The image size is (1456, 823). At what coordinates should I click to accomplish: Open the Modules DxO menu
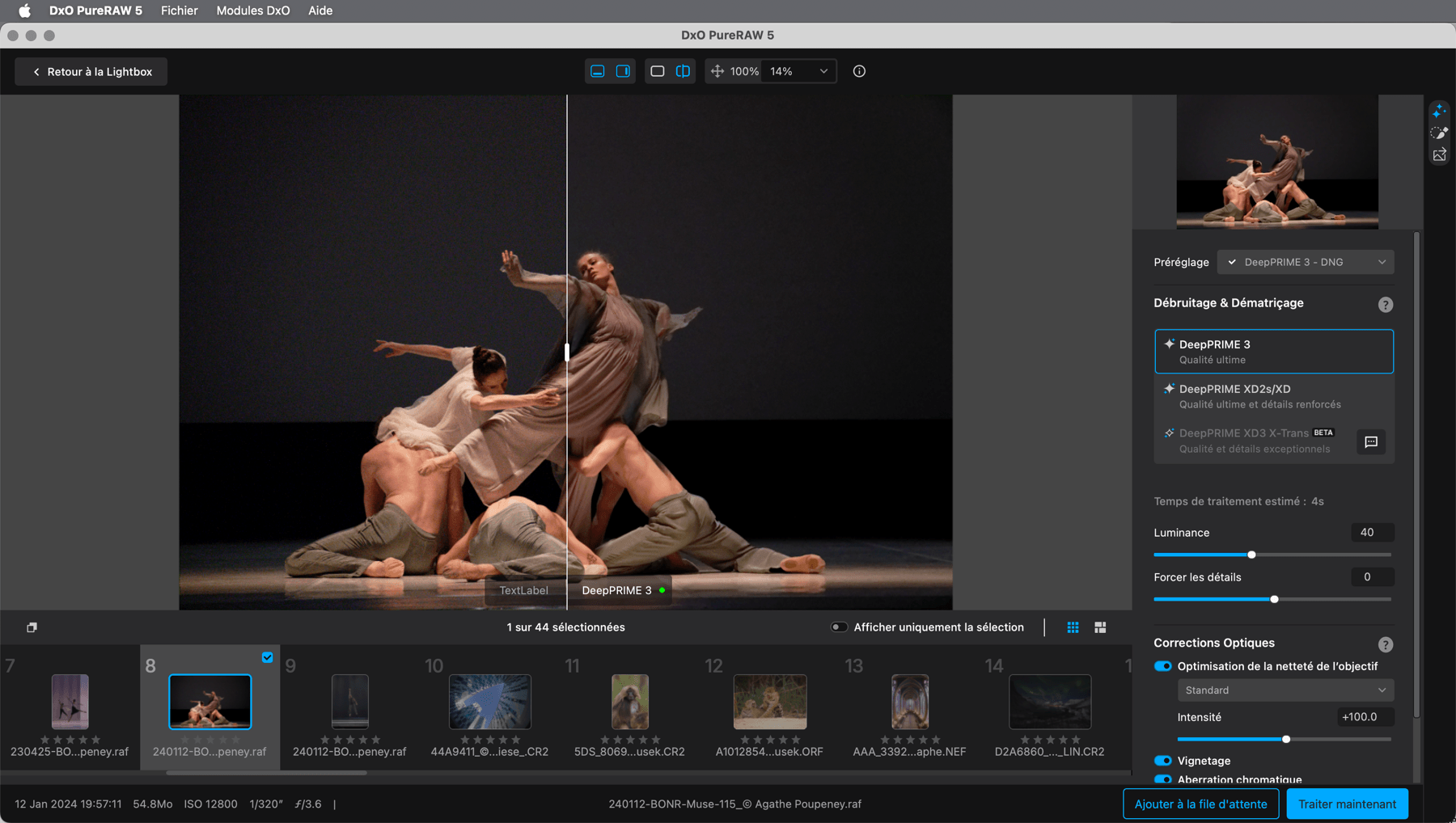pos(253,11)
